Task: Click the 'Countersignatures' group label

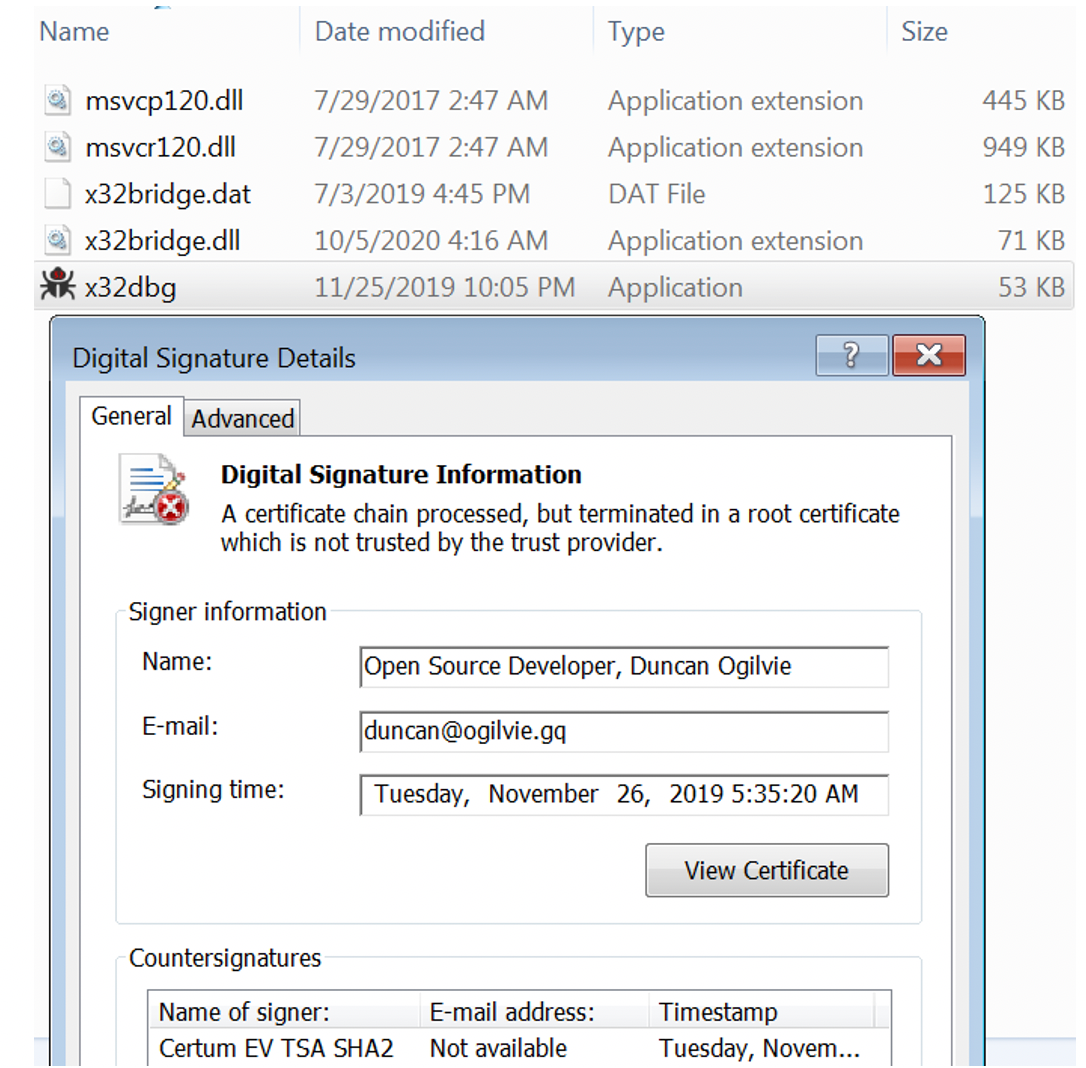Action: (x=225, y=959)
